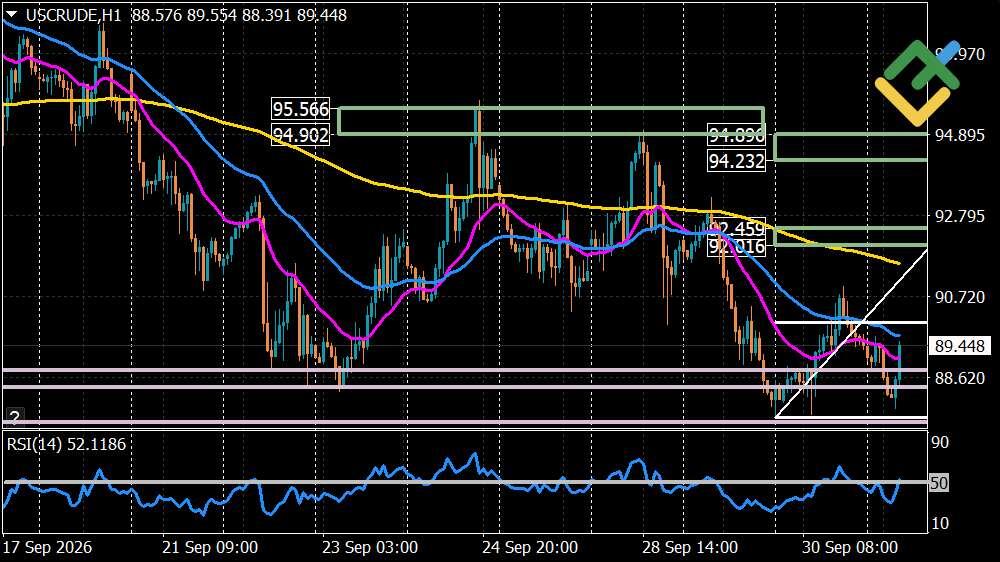Screen dimensions: 1000x562
Task: Click the 94.902 zone price label
Action: point(300,135)
